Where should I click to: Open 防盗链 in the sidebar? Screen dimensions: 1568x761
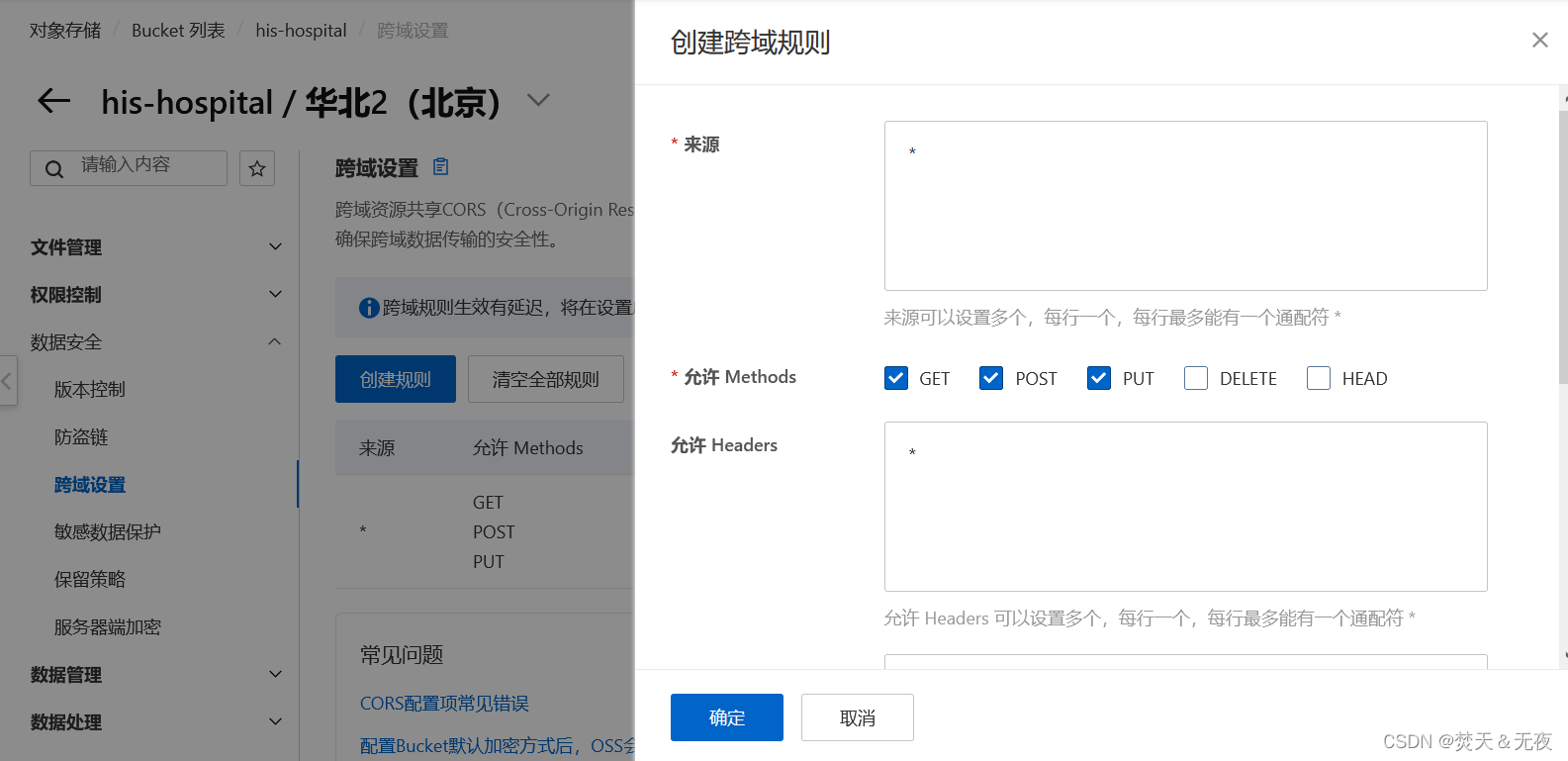pyautogui.click(x=81, y=436)
